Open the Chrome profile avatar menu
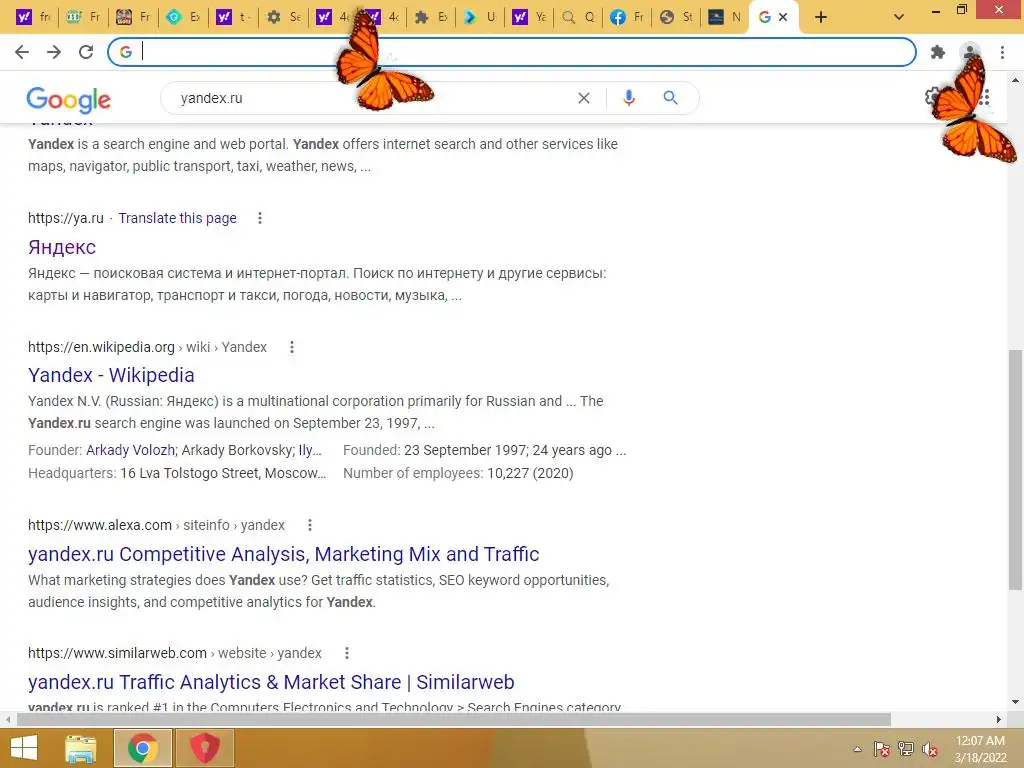 (970, 52)
